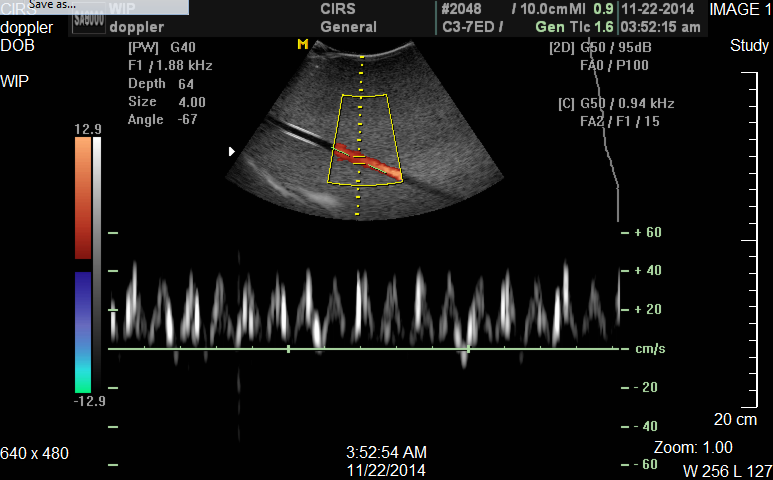Click the '[2D] G50 / 95dB' text

600,47
